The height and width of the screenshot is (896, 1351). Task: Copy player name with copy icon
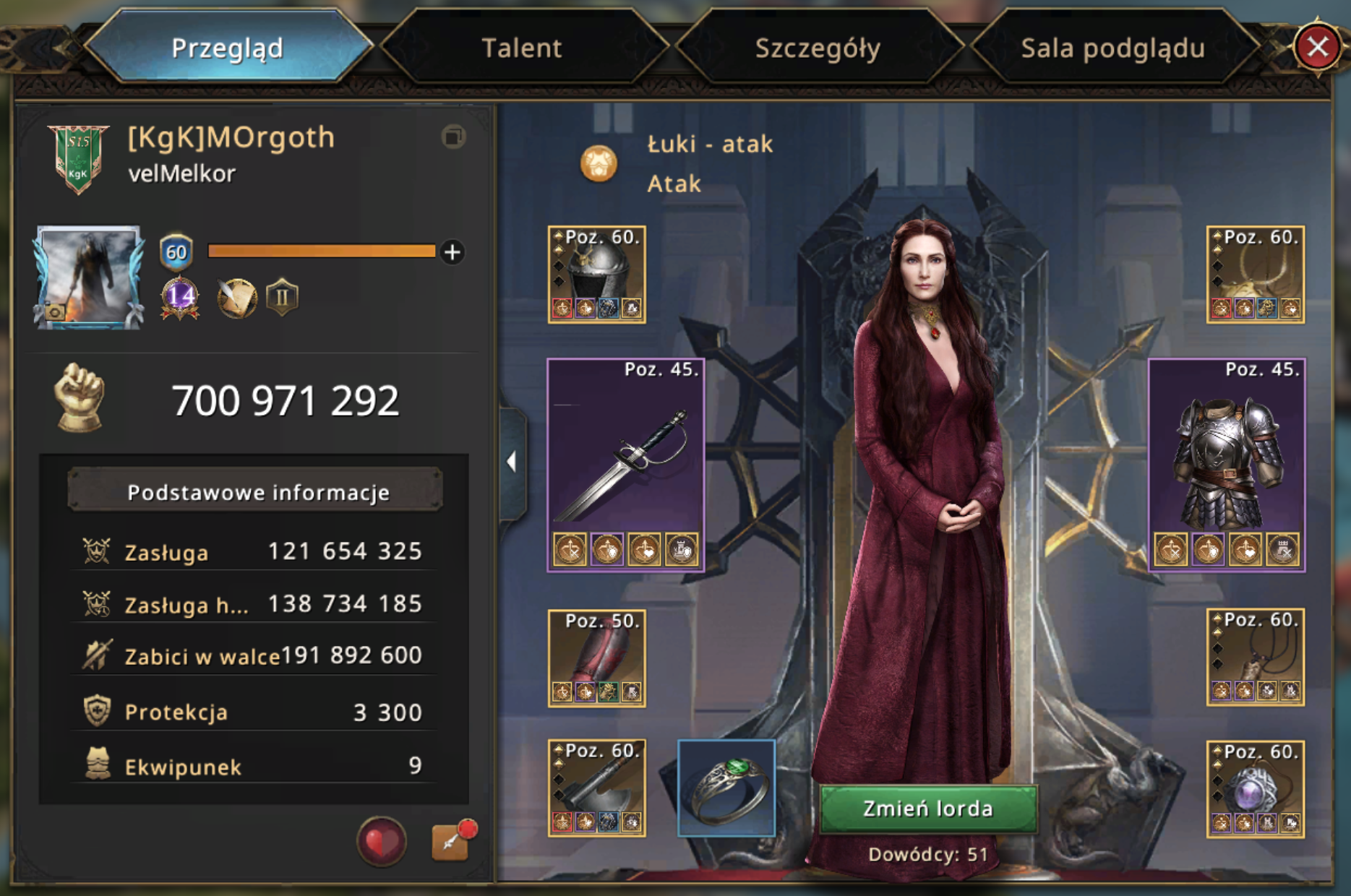(x=453, y=137)
